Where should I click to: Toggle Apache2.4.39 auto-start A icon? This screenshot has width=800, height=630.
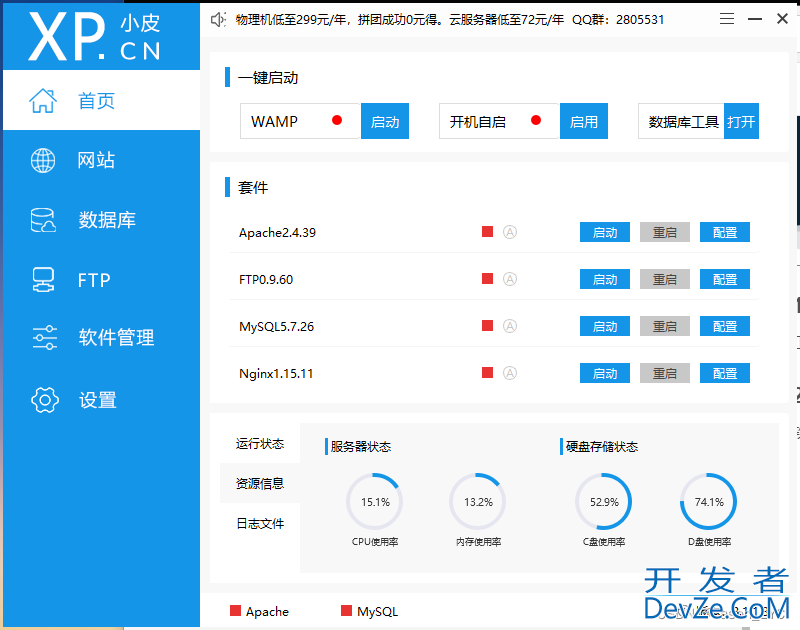510,232
